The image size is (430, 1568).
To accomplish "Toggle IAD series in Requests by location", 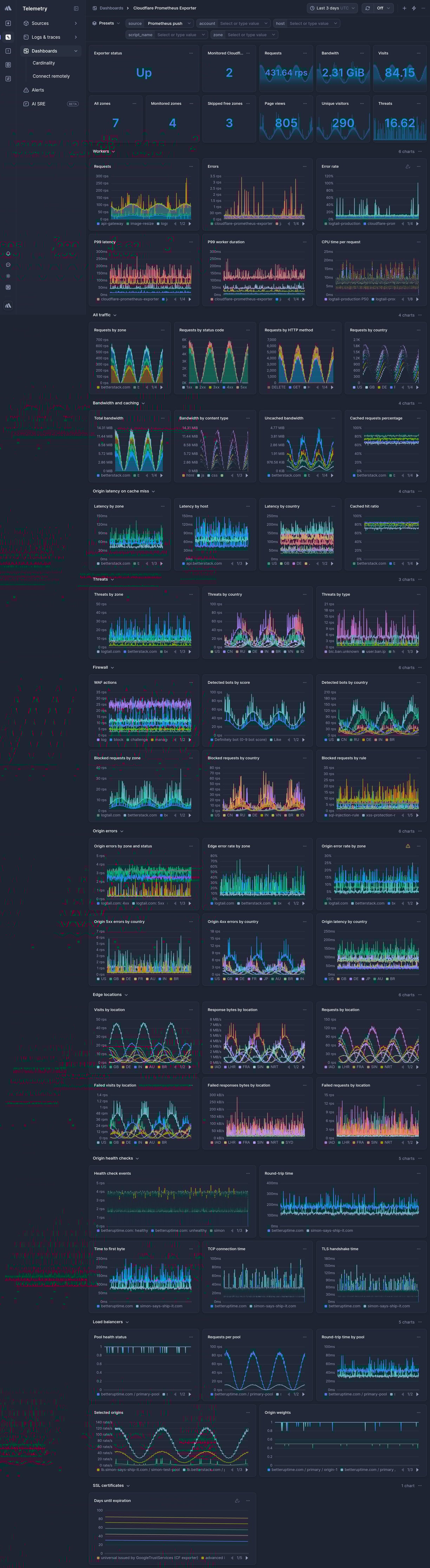I will pyautogui.click(x=330, y=1067).
